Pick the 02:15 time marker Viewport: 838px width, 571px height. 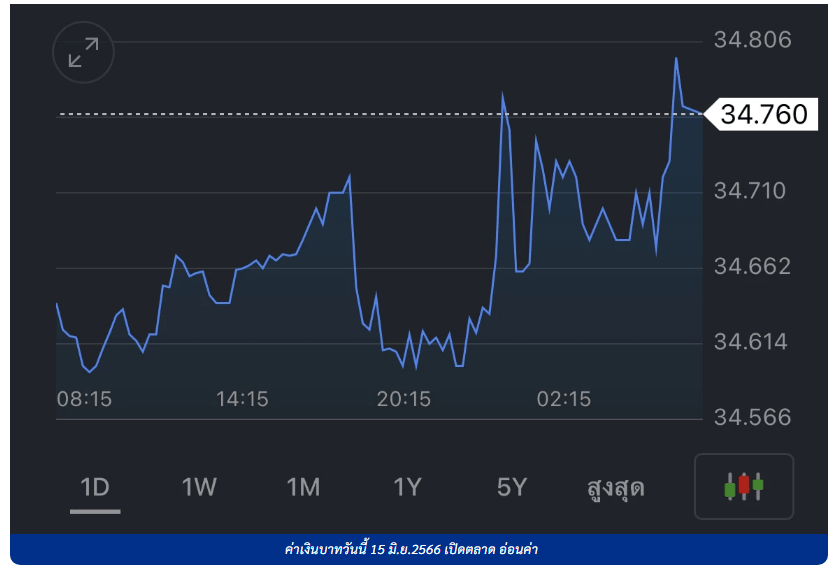tap(563, 399)
